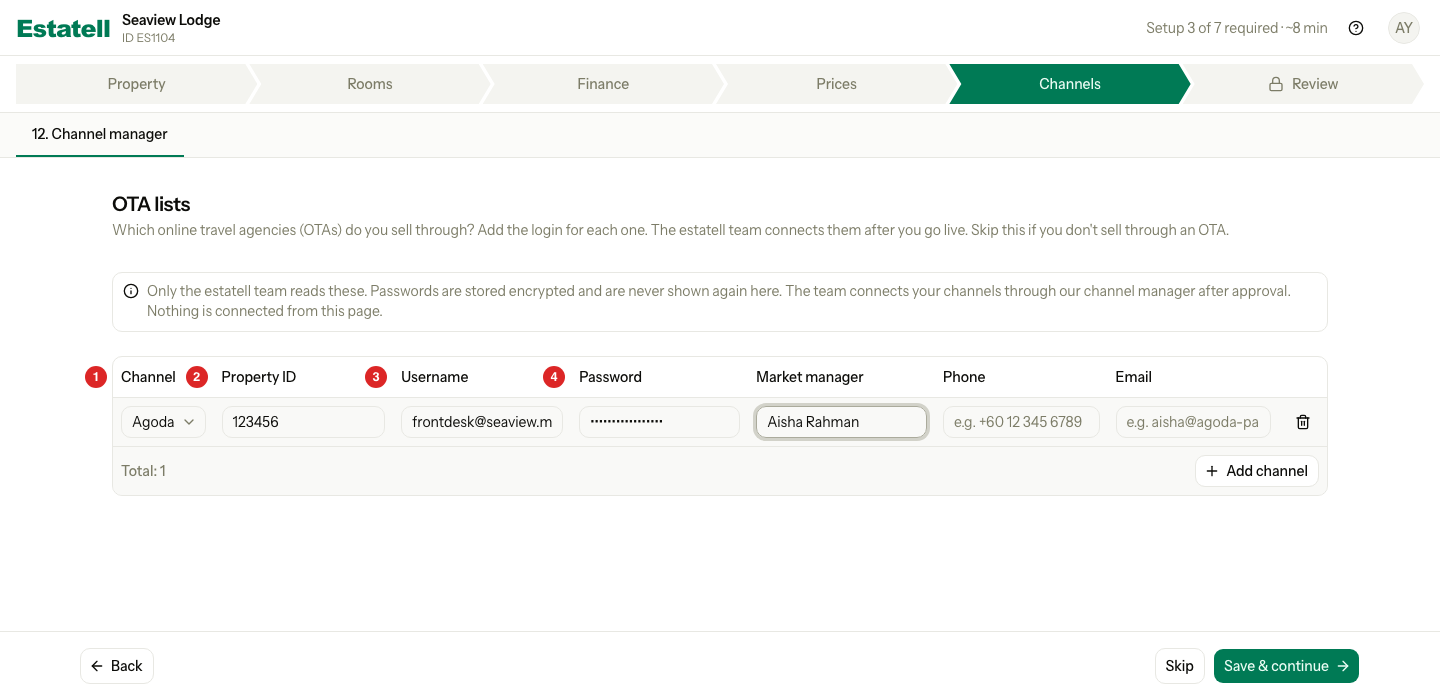This screenshot has width=1440, height=700.
Task: Select the 12. Channel manager tab
Action: click(x=100, y=134)
